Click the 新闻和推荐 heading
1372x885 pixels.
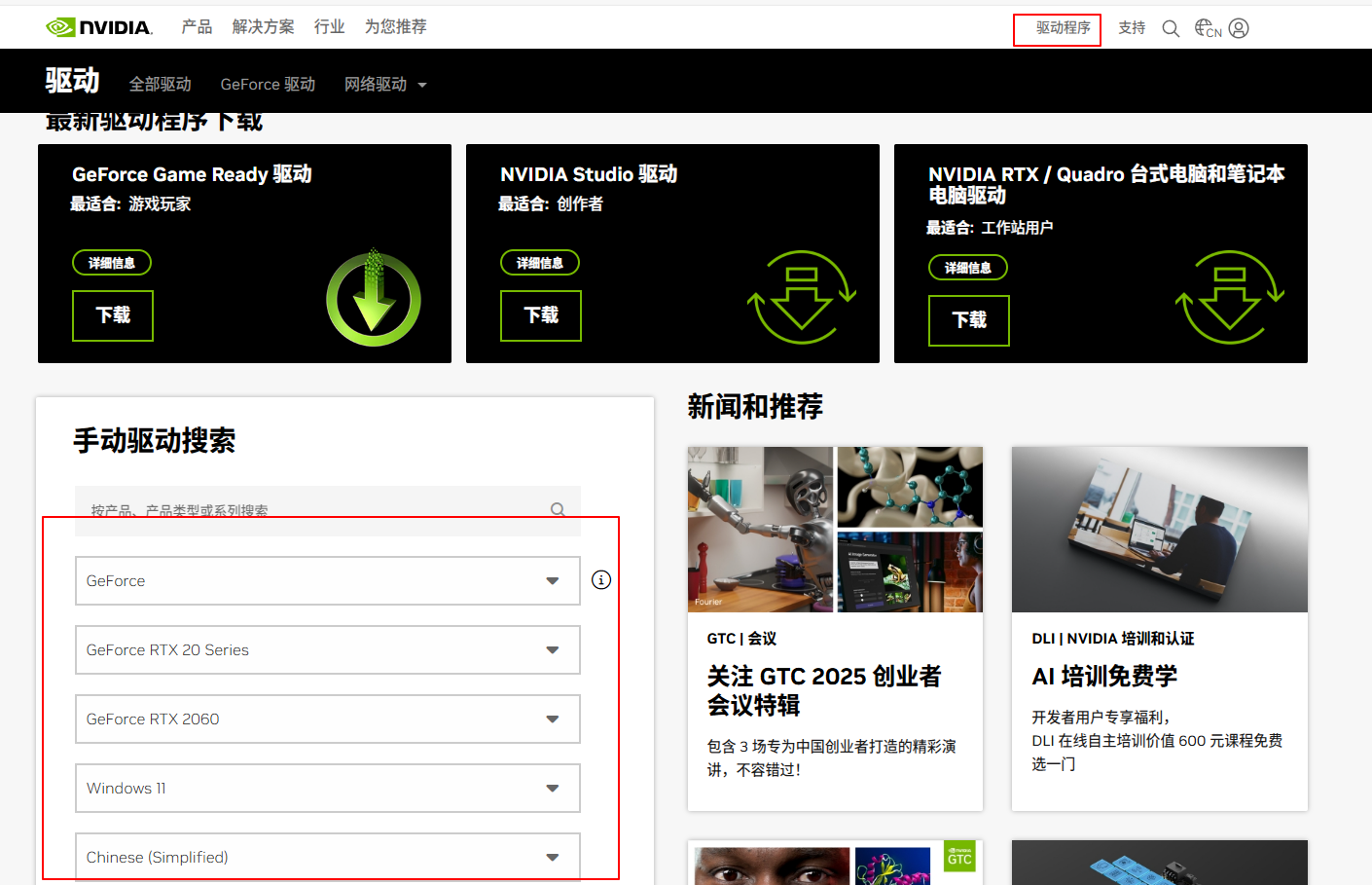(755, 406)
